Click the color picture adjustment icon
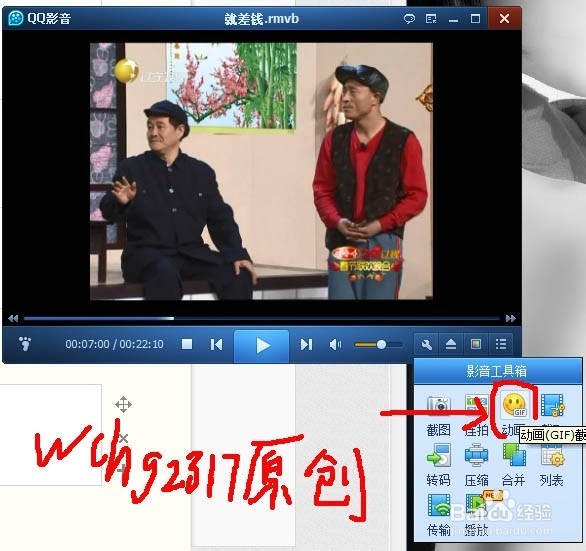Image resolution: width=586 pixels, height=551 pixels. [476, 344]
